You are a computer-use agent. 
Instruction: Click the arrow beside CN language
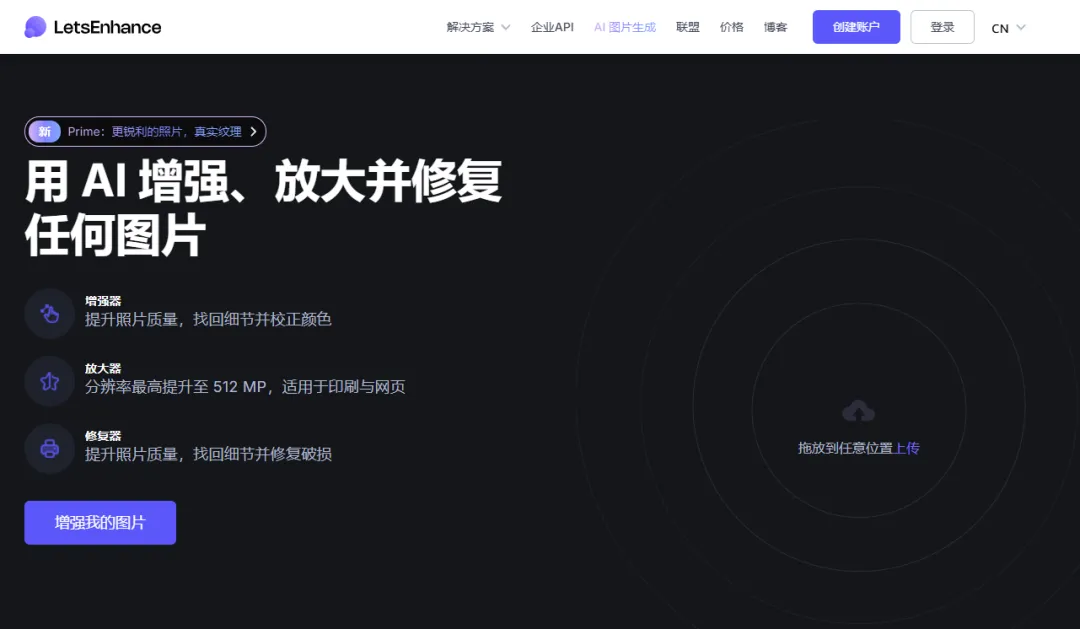click(1021, 28)
